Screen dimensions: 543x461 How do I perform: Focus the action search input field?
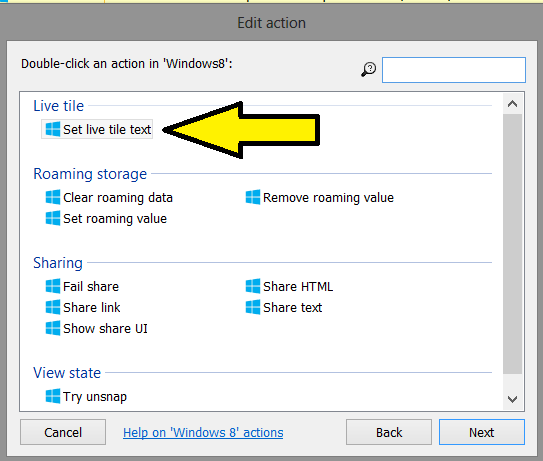coord(454,70)
